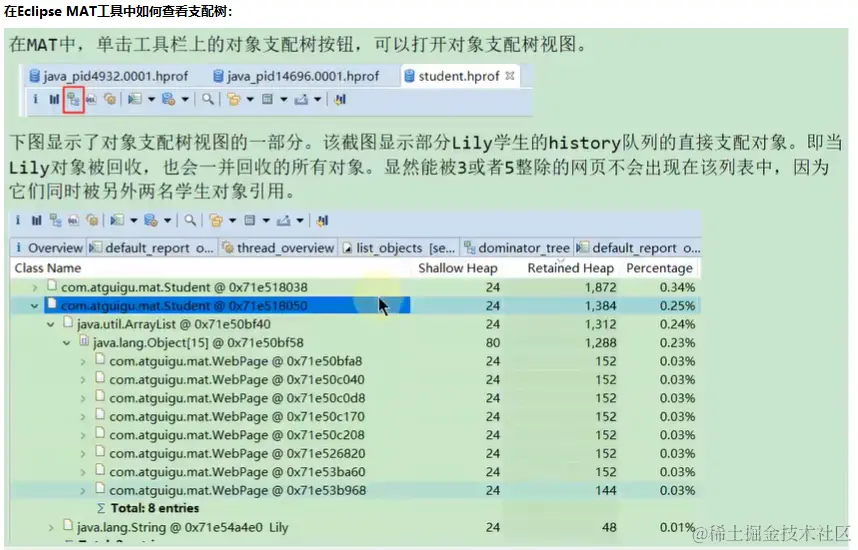Open default_report tab after dominator_tree tab

point(638,248)
